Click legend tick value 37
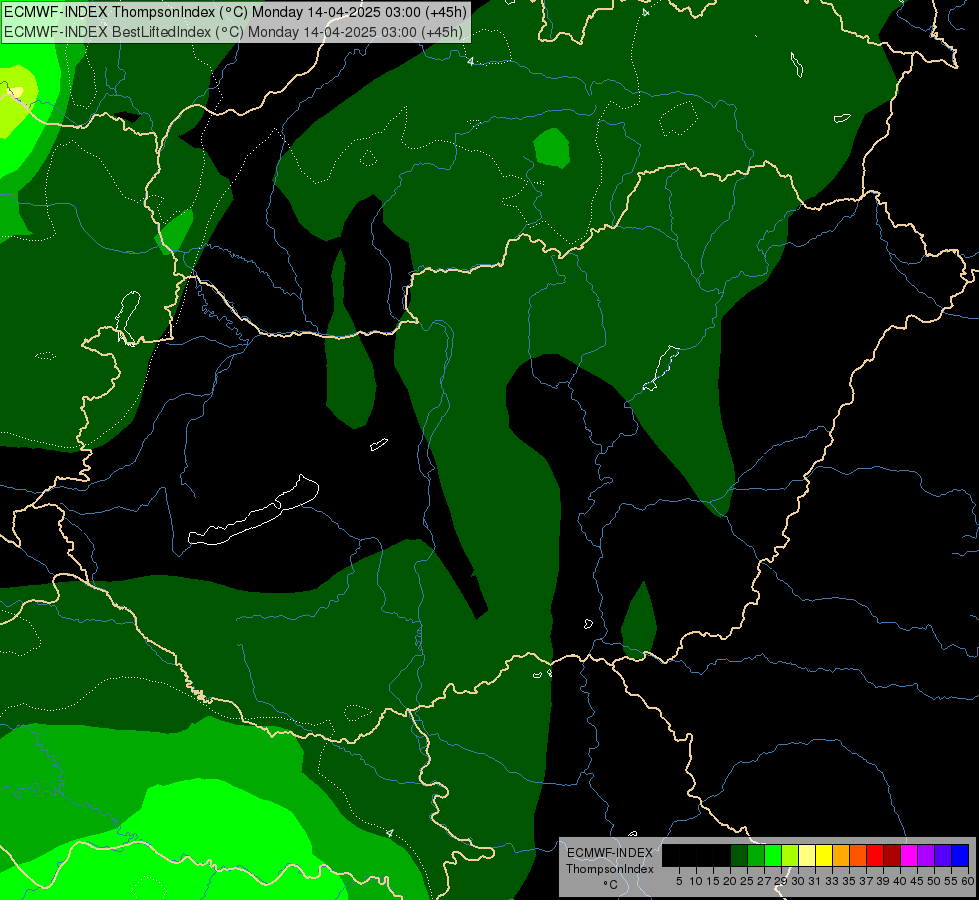 [x=866, y=881]
